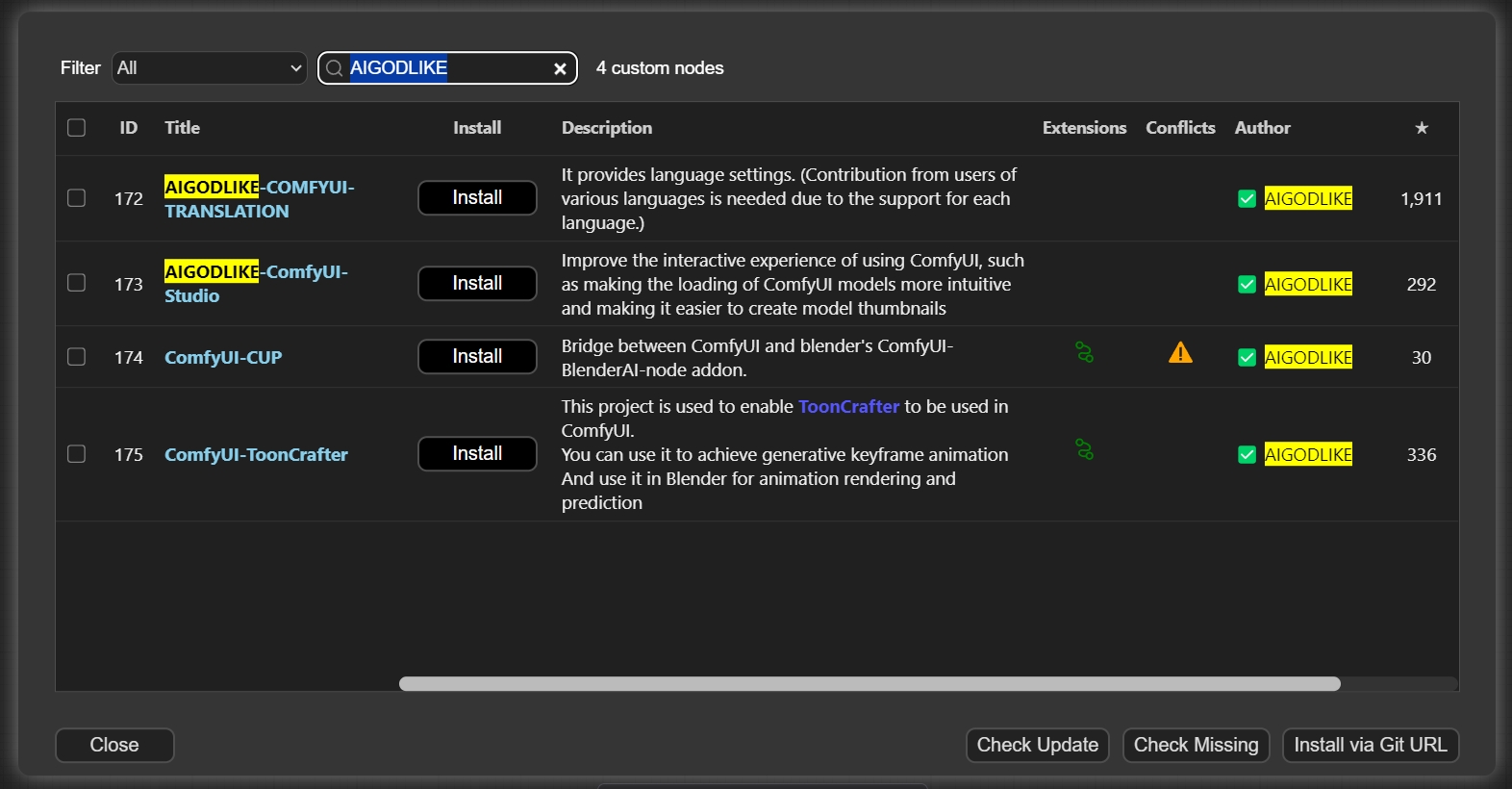Click verified checkmark for ComfyUI-CUP author

[1247, 358]
